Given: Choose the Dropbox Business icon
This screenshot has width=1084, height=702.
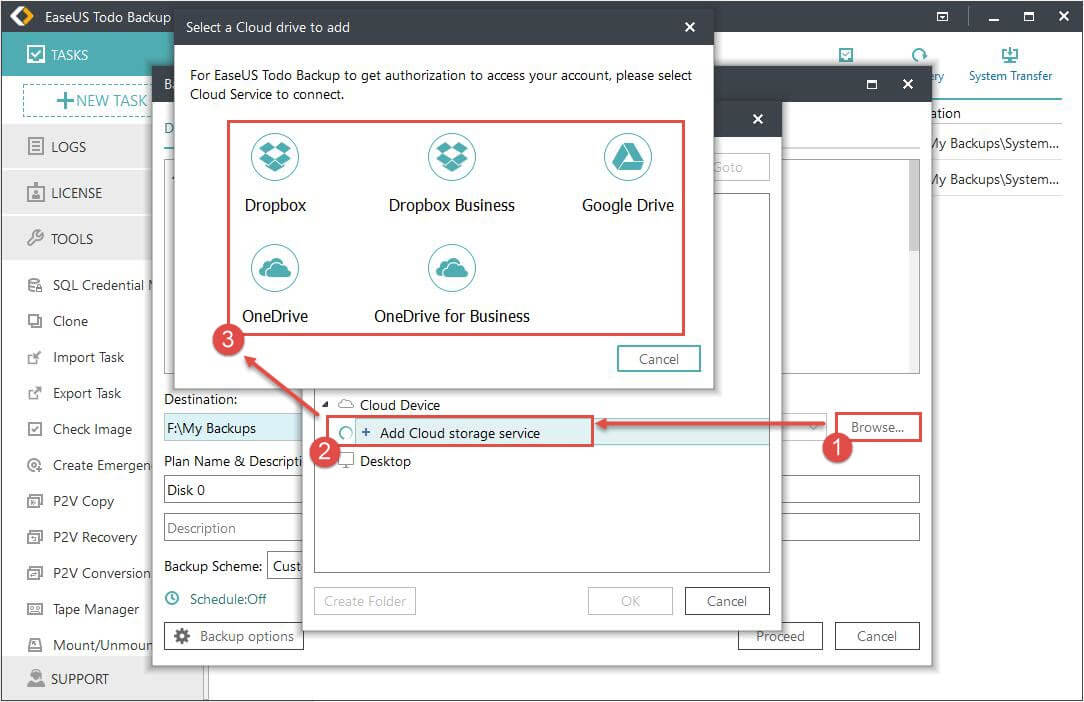Looking at the screenshot, I should click(451, 157).
